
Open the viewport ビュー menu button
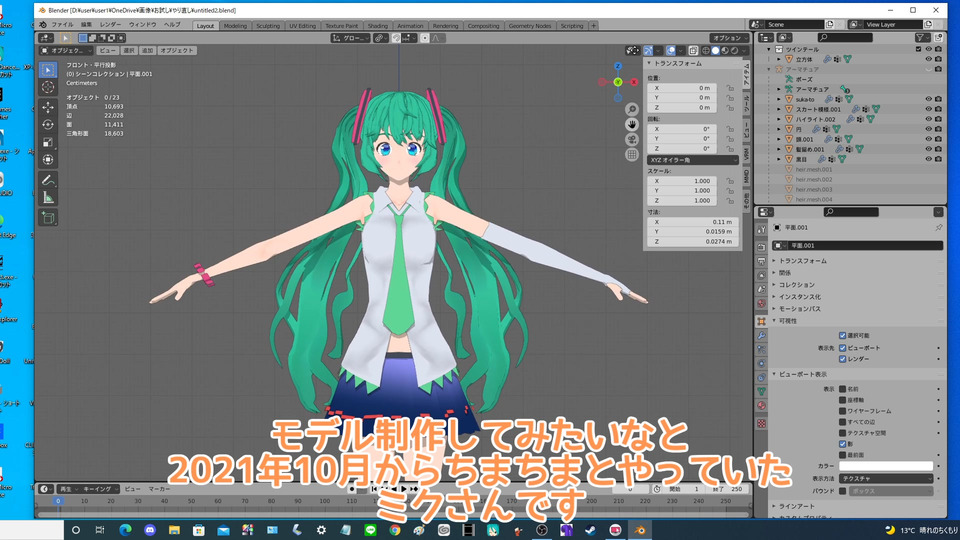107,51
